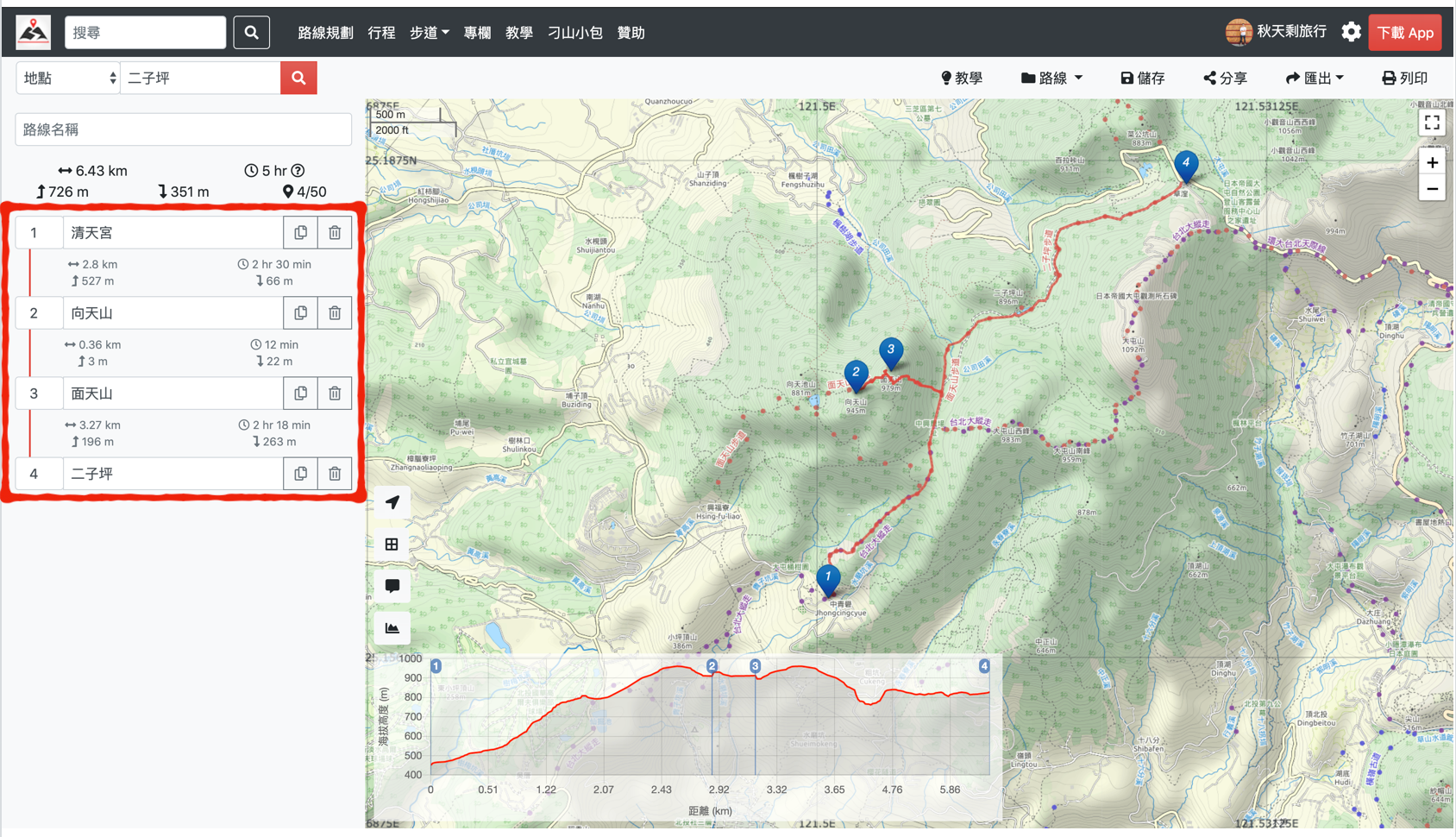Copy the 向天山 waypoint
The image size is (1456, 837).
300,313
